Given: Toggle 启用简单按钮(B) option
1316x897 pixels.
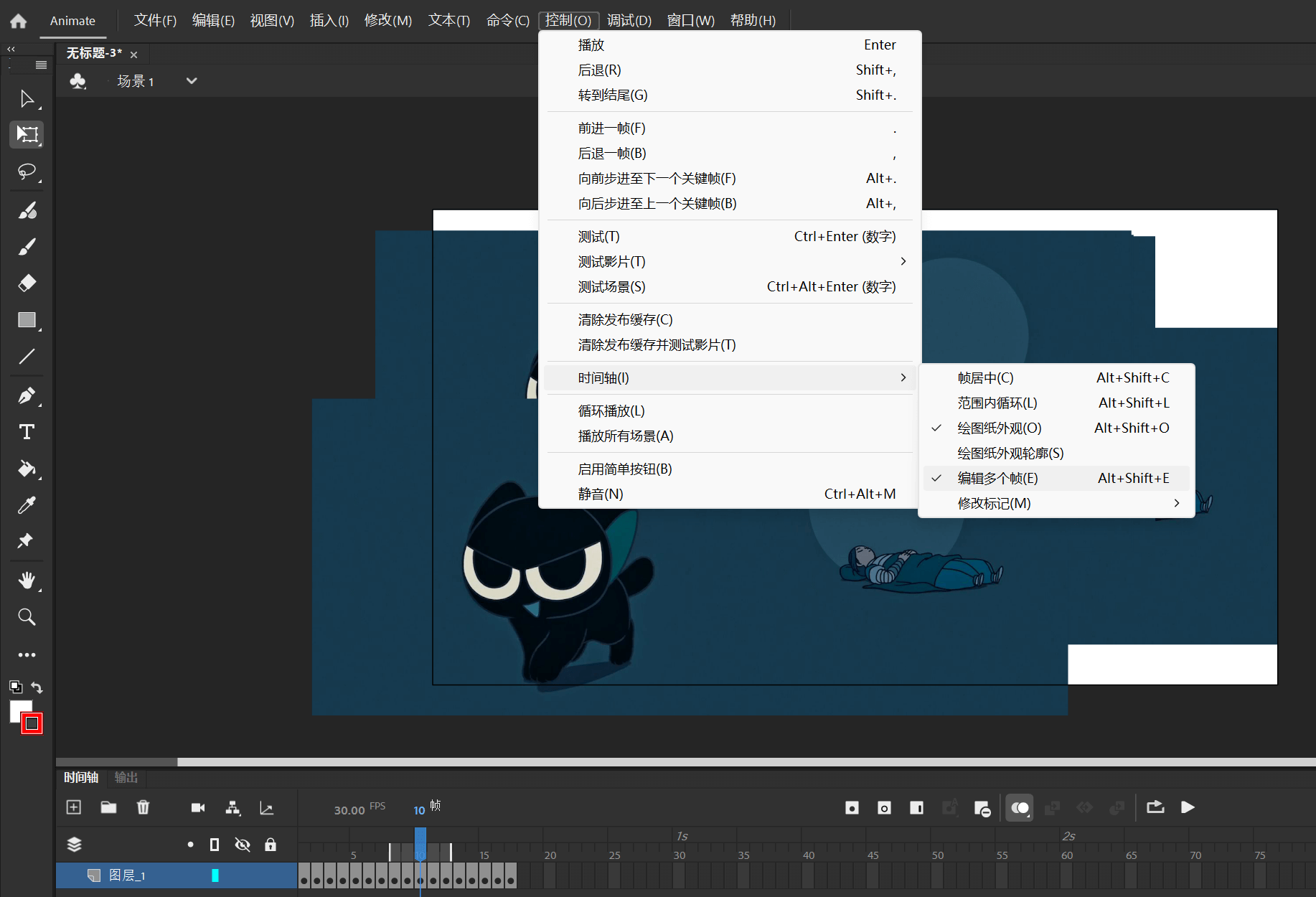Looking at the screenshot, I should 729,469.
